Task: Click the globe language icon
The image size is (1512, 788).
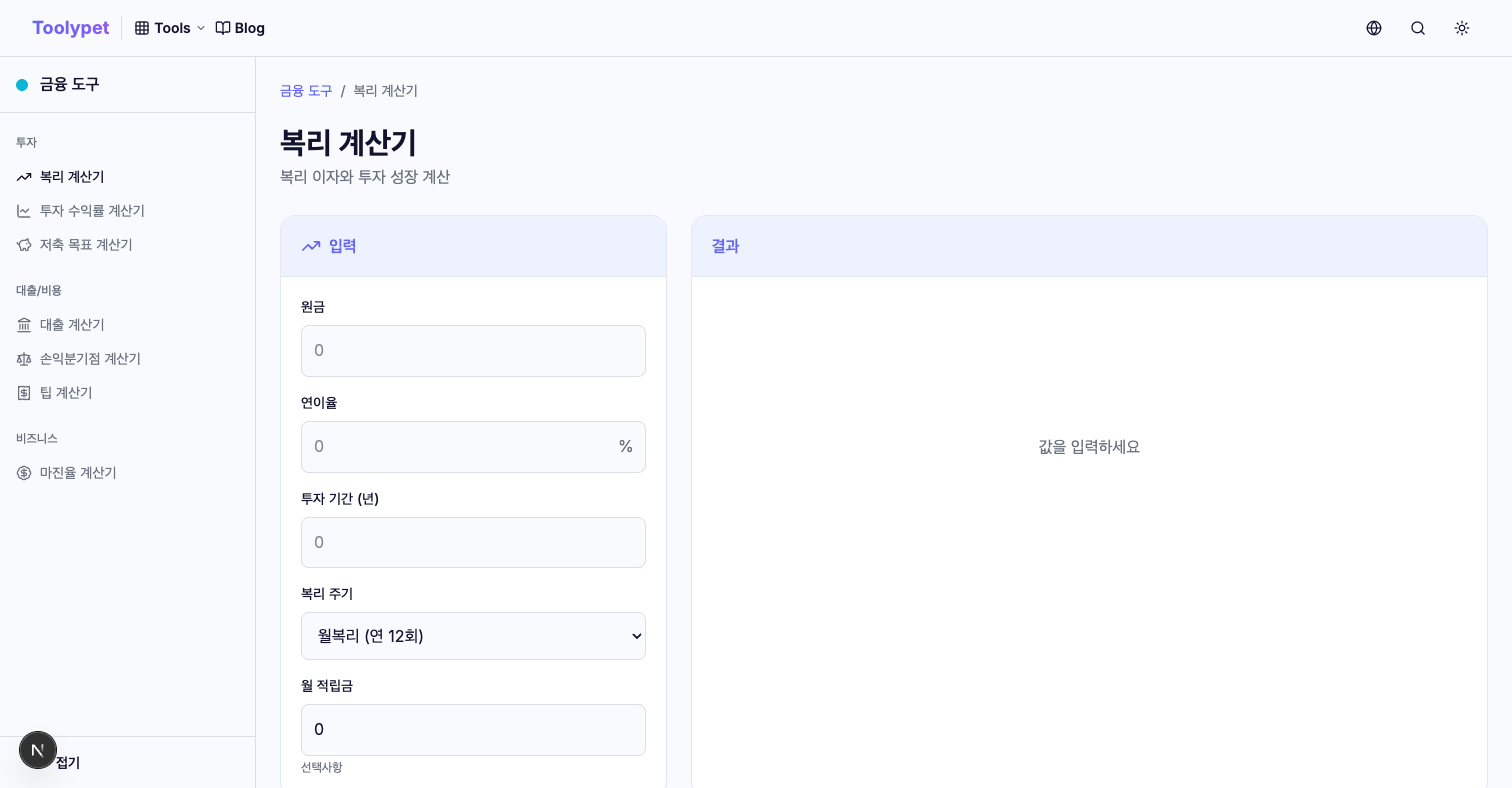Action: click(1374, 28)
